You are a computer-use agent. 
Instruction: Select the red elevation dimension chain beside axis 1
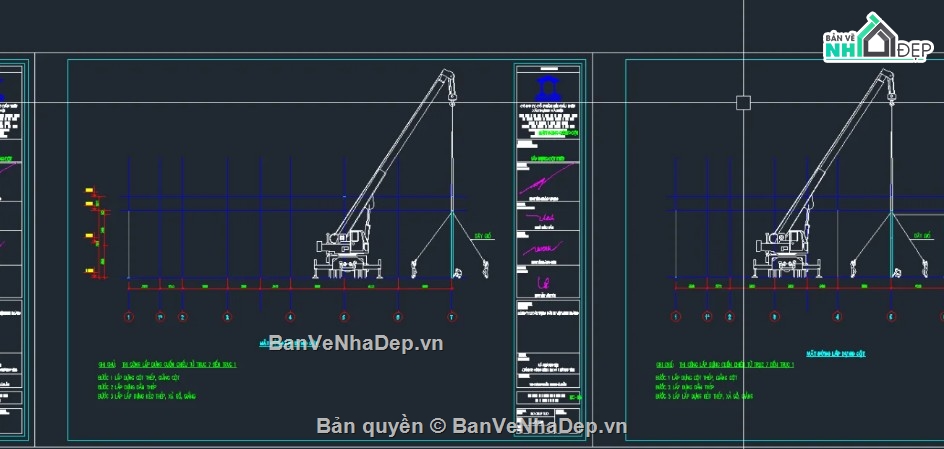(102, 236)
